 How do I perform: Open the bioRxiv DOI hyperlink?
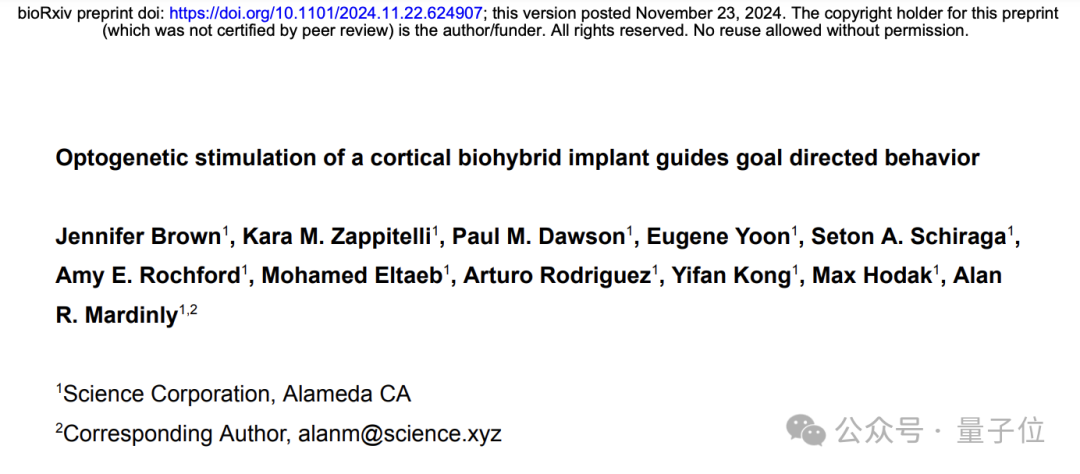coord(326,13)
